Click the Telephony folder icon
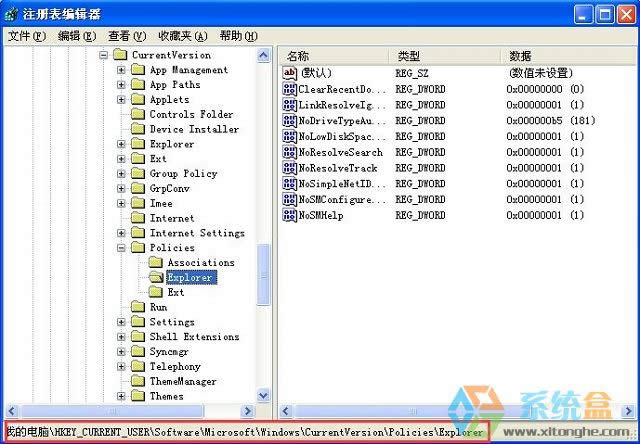Image resolution: width=640 pixels, height=444 pixels. (x=138, y=366)
